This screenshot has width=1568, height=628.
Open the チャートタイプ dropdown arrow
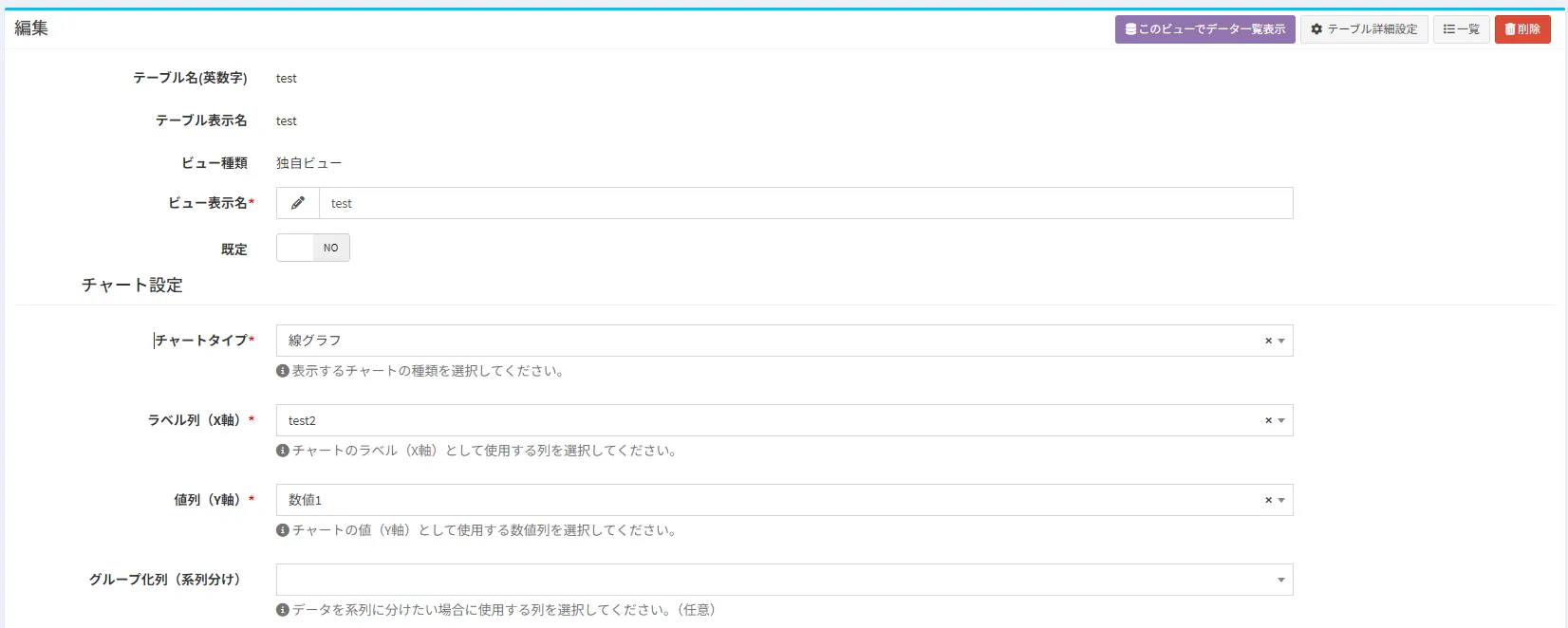(1281, 341)
